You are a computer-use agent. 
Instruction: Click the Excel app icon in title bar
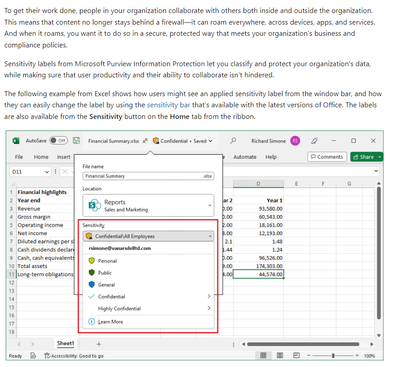[x=16, y=141]
